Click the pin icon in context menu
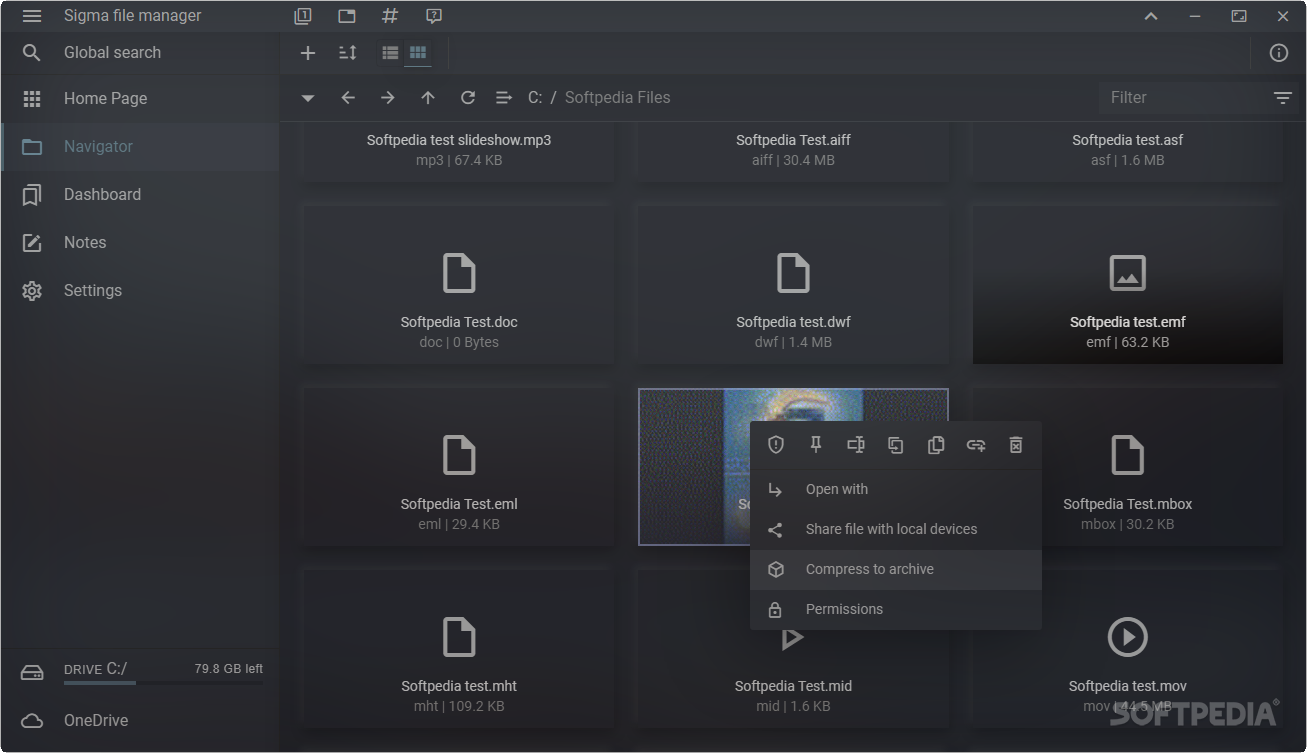The width and height of the screenshot is (1307, 753). coord(816,445)
